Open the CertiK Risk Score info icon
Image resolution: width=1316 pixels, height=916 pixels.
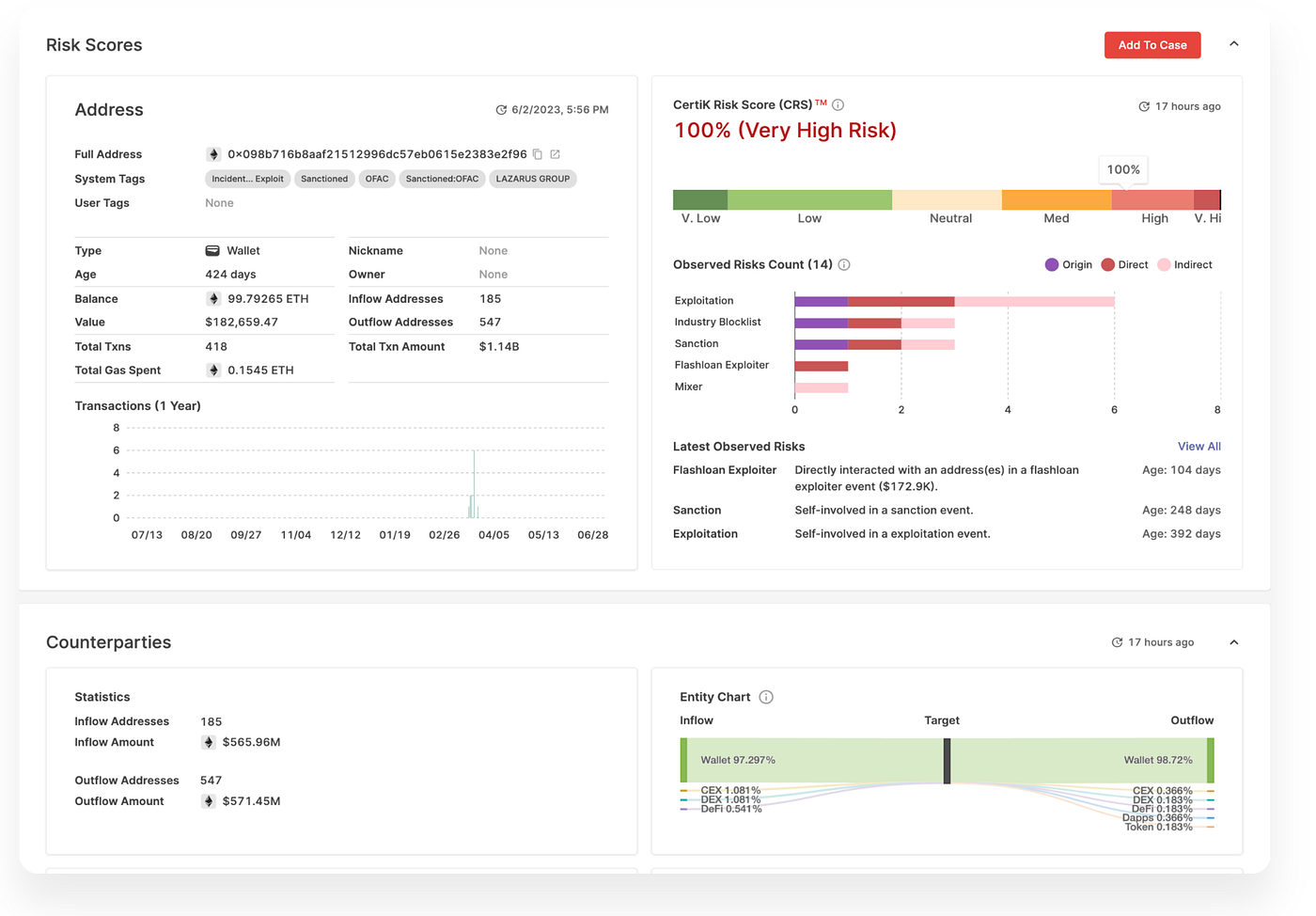838,105
